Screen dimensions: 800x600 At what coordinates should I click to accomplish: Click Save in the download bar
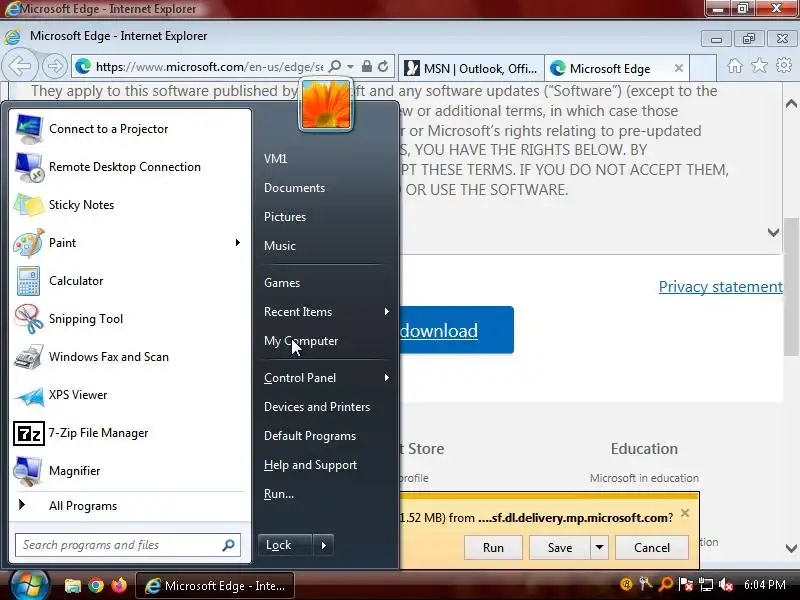click(560, 547)
